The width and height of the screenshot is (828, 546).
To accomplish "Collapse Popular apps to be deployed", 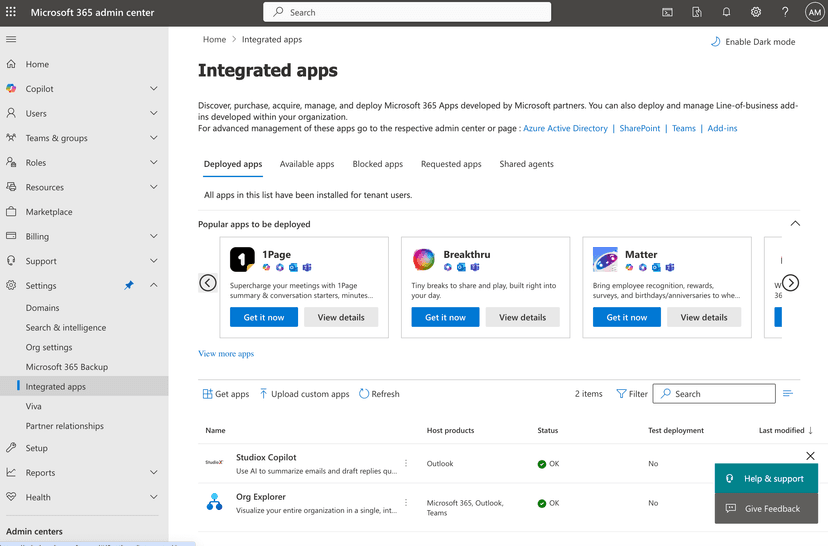I will tap(795, 223).
